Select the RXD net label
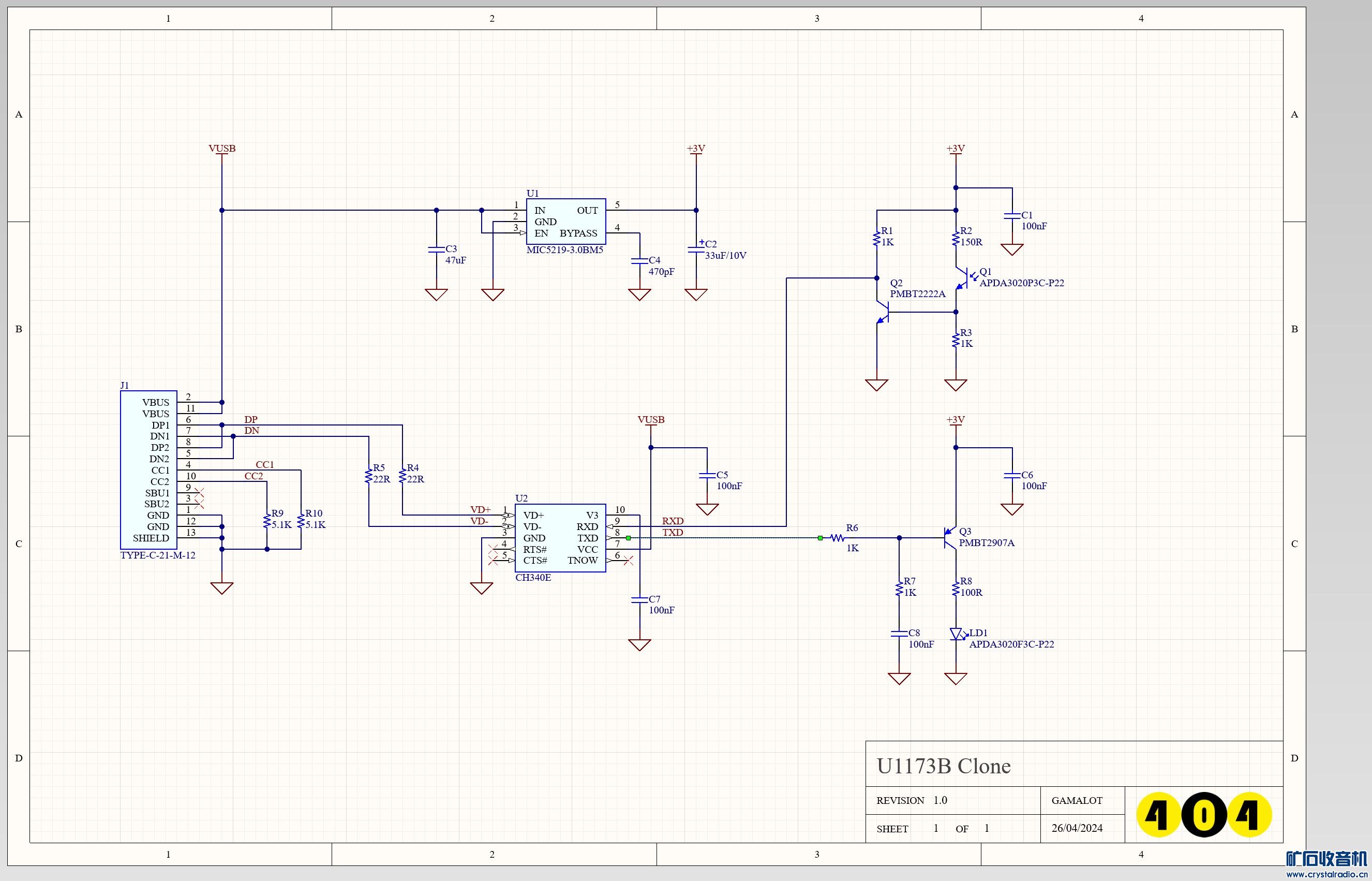 pyautogui.click(x=672, y=521)
